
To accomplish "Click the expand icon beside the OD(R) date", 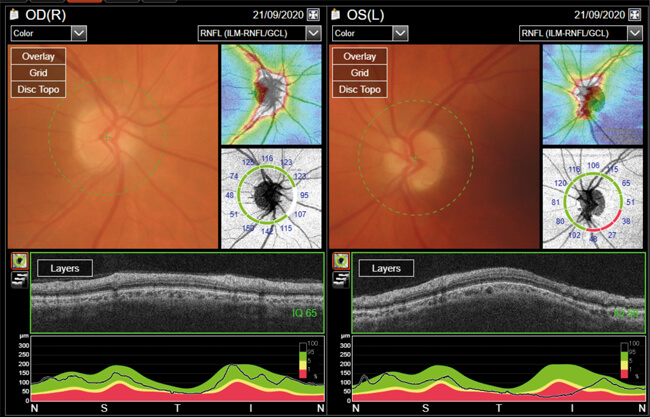I will (x=313, y=15).
